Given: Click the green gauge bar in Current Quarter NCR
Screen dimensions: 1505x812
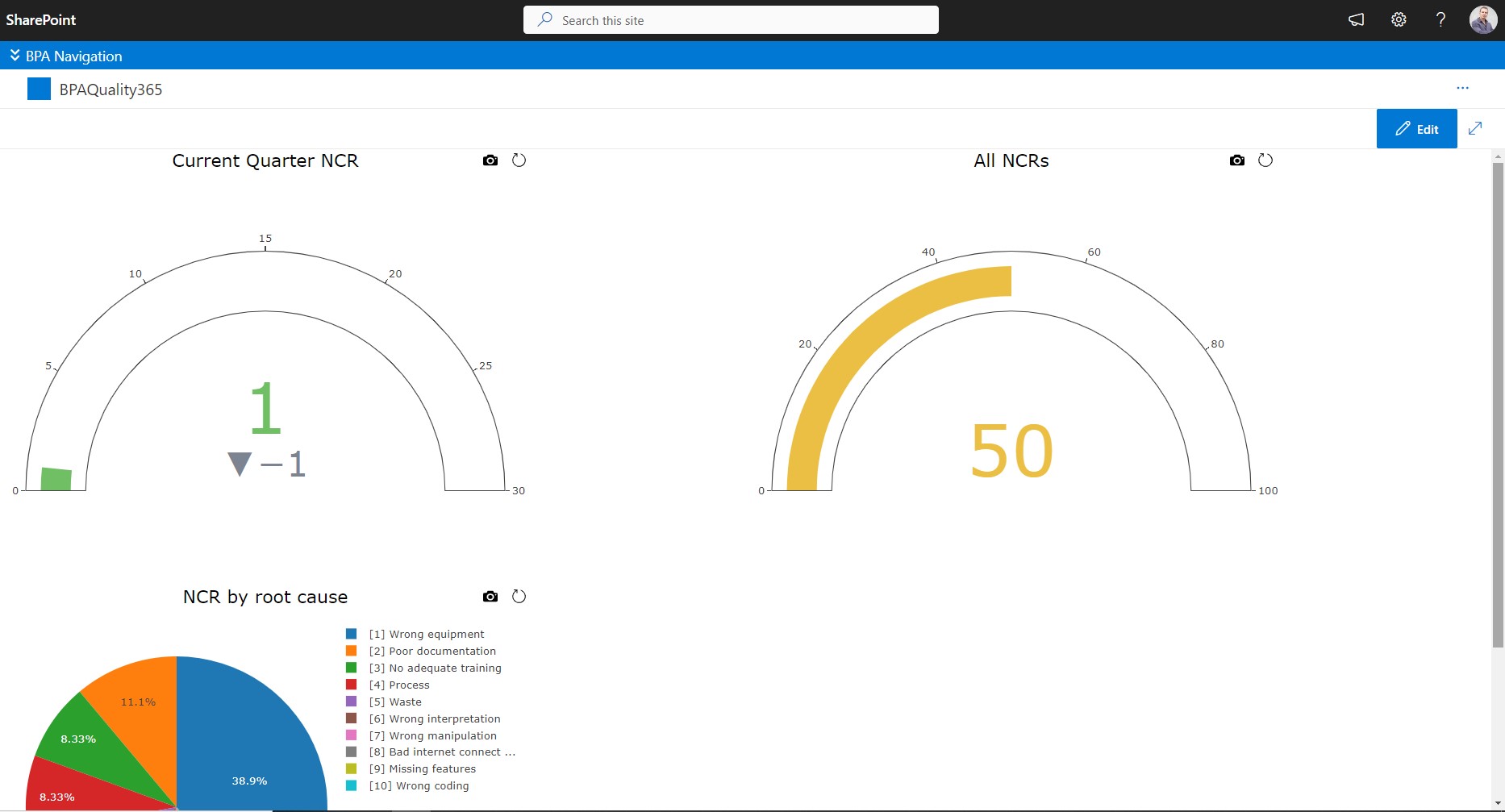Looking at the screenshot, I should (x=56, y=479).
